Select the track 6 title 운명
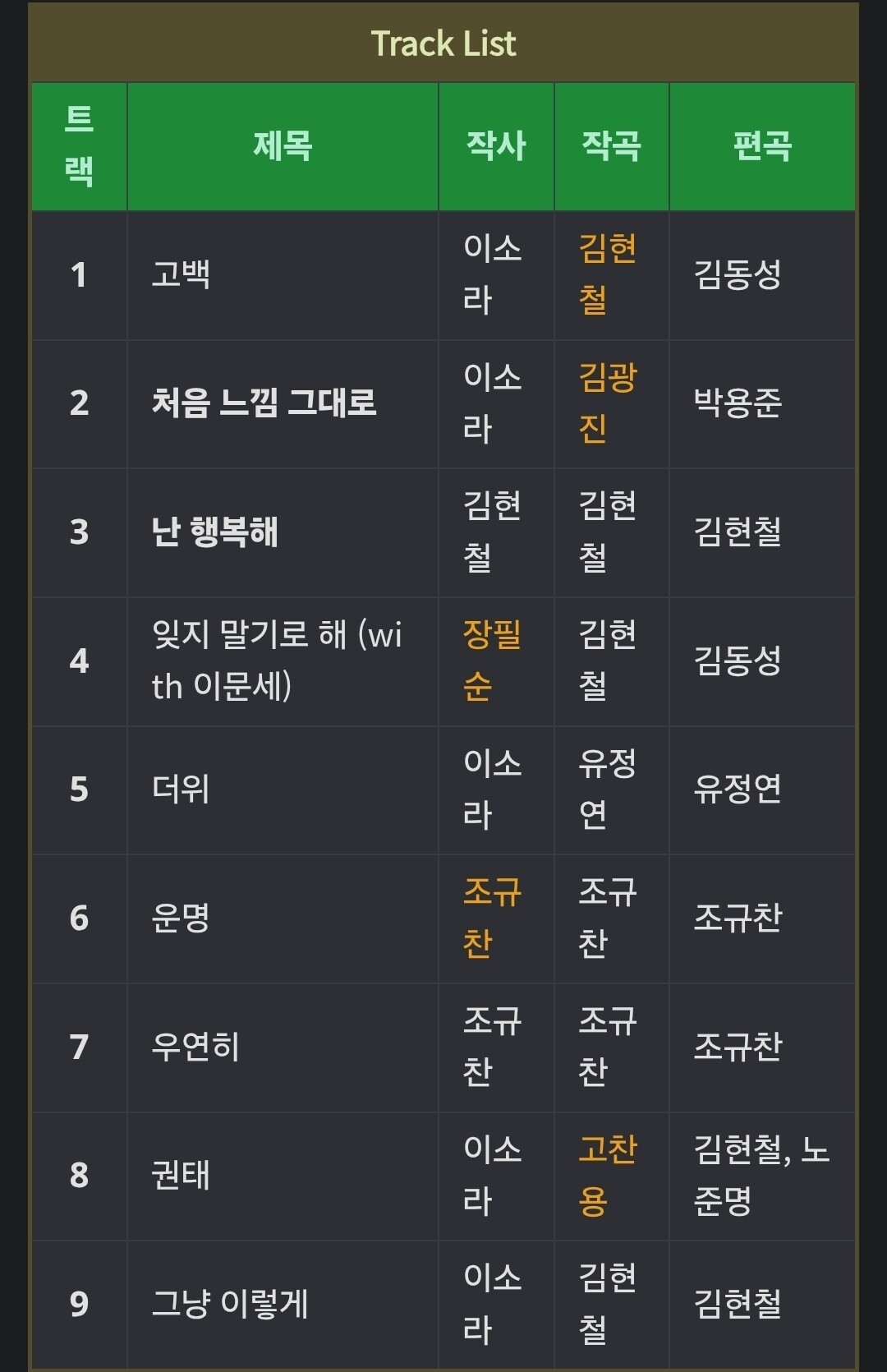Screen dimensions: 887x1372 182,918
